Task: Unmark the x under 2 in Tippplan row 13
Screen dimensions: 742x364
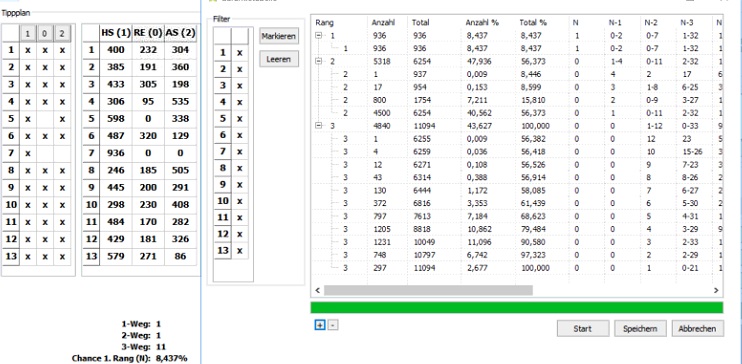Action: [62, 257]
